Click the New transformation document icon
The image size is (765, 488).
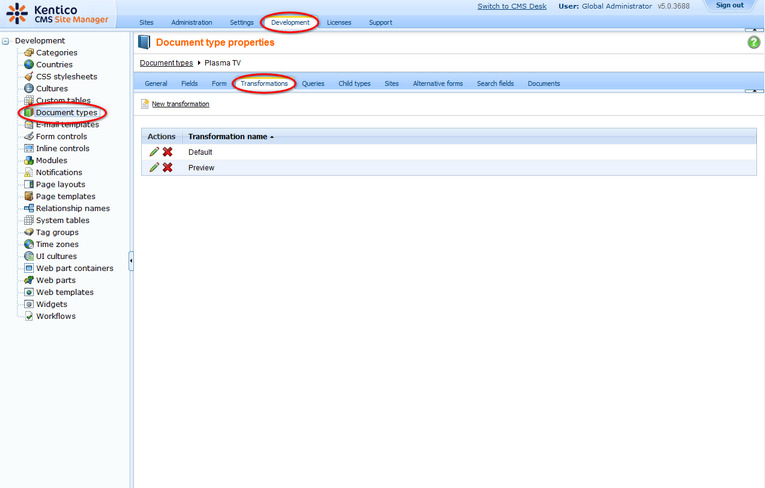(145, 104)
